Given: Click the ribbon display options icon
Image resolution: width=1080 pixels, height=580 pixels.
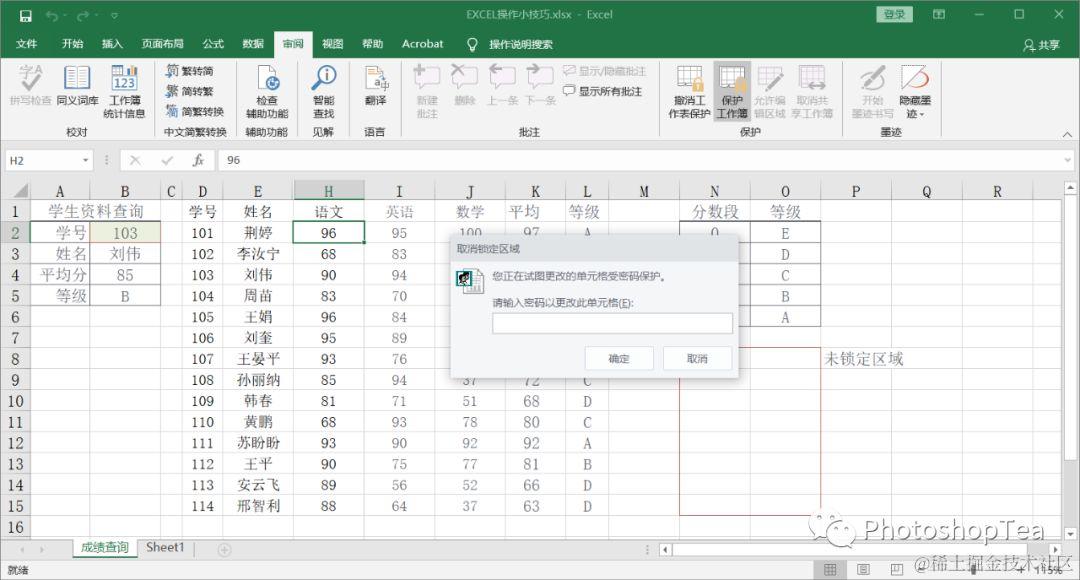Looking at the screenshot, I should (939, 14).
